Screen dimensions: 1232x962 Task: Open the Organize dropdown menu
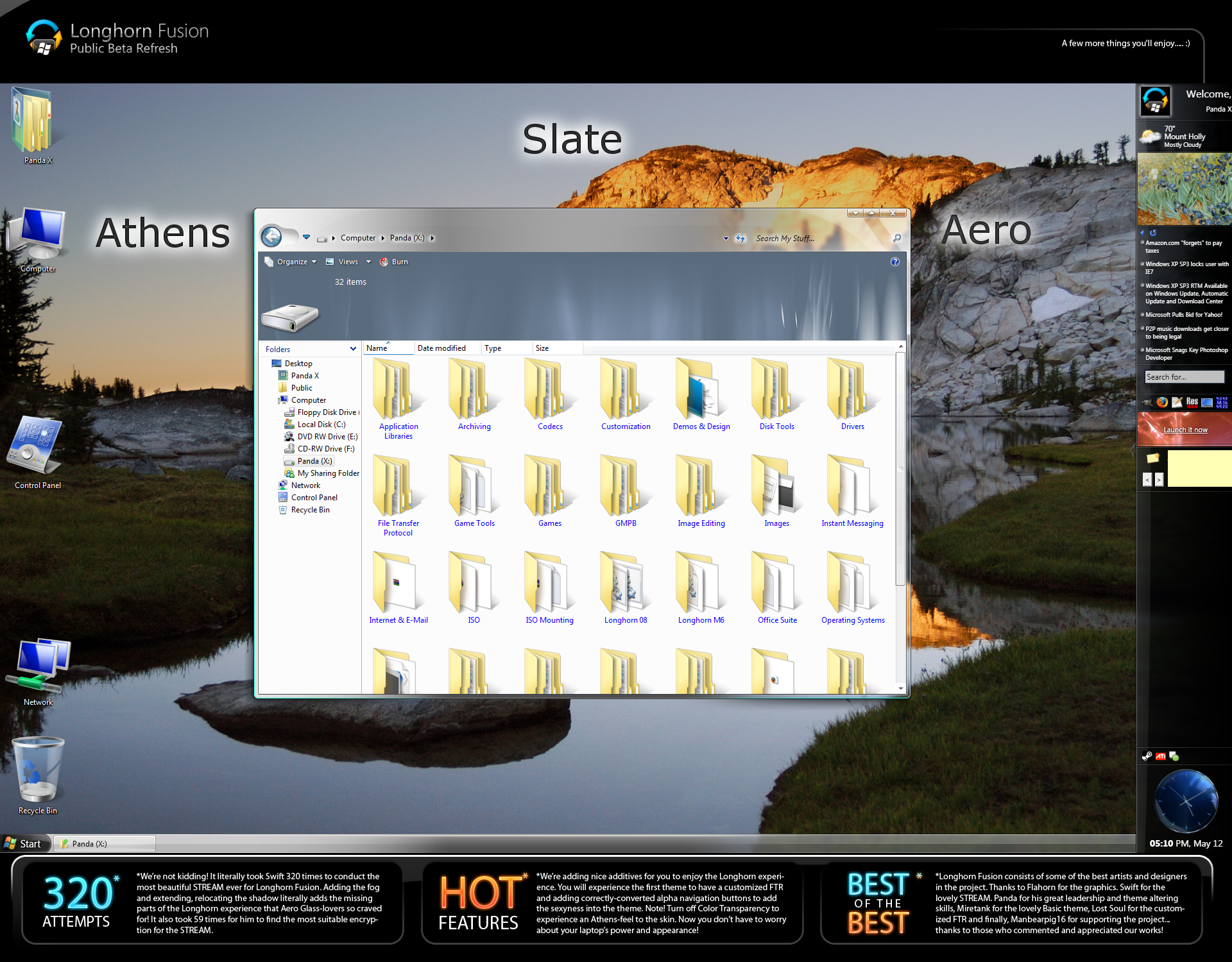pyautogui.click(x=292, y=262)
